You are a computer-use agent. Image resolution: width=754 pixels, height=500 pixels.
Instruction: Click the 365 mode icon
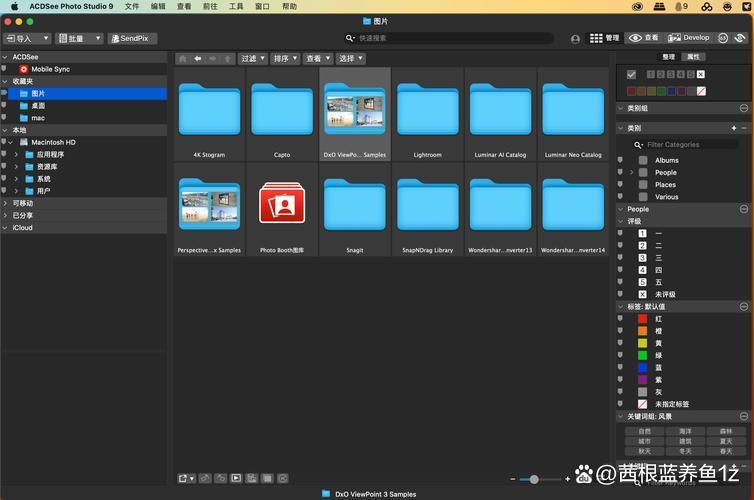click(x=723, y=38)
